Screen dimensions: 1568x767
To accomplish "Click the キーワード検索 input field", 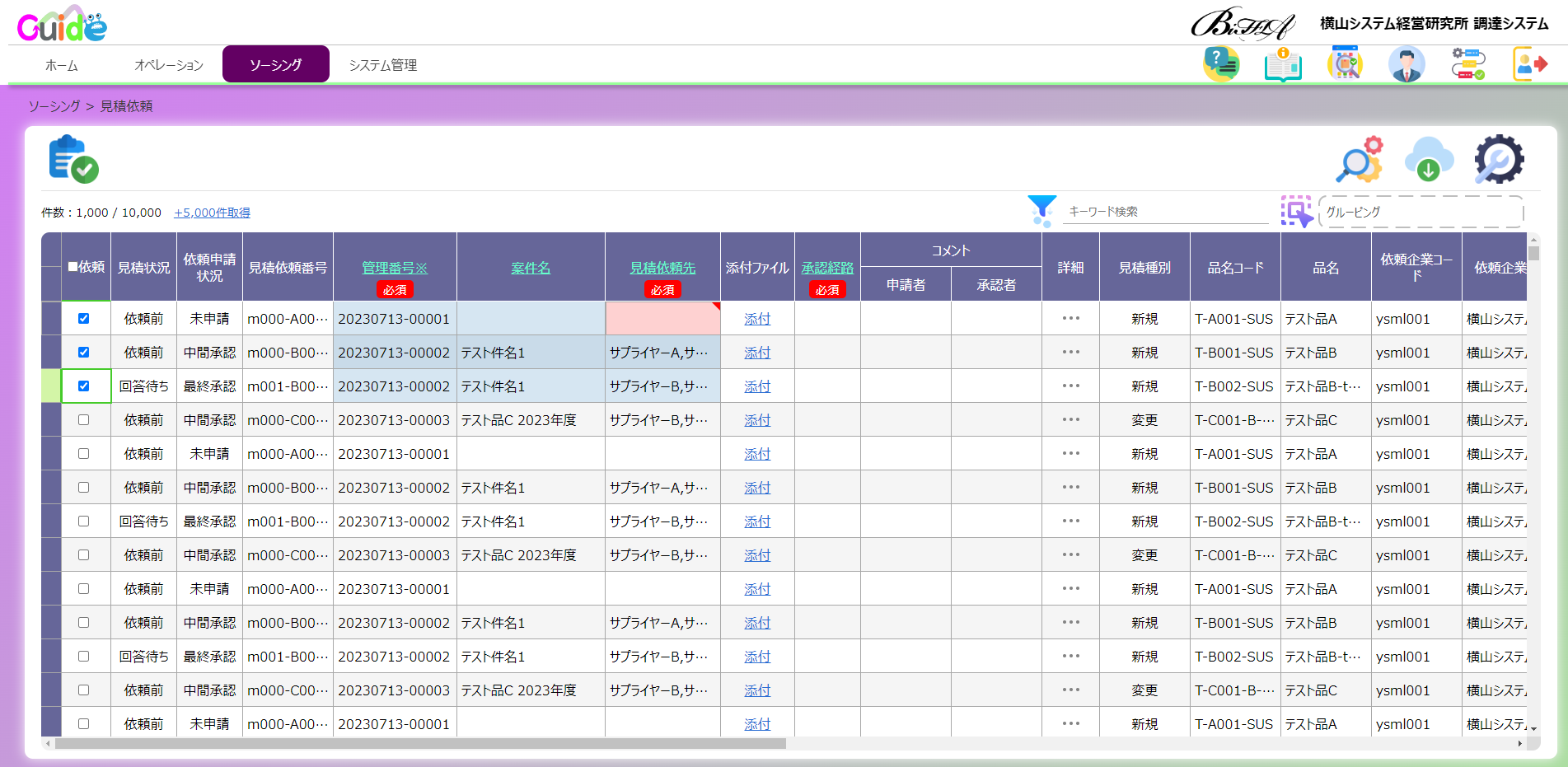I will coord(1166,212).
